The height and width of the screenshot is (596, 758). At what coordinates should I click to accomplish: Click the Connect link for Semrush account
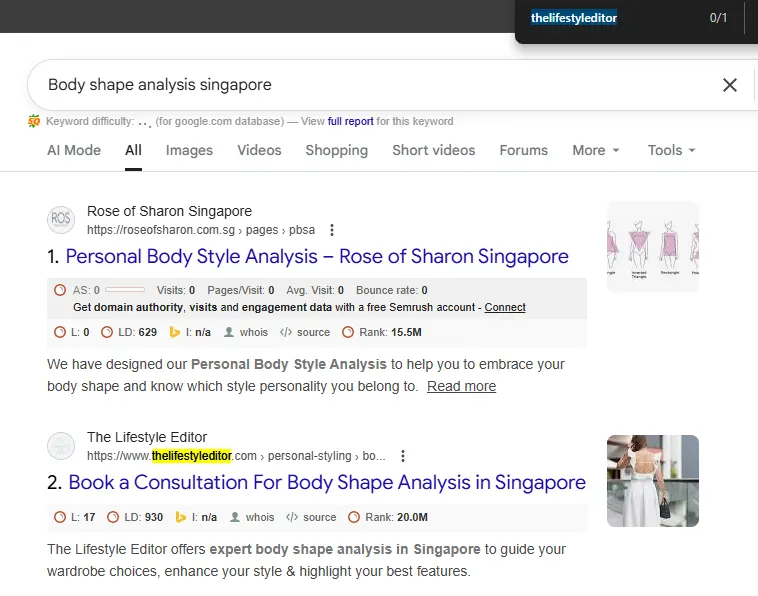tap(505, 307)
